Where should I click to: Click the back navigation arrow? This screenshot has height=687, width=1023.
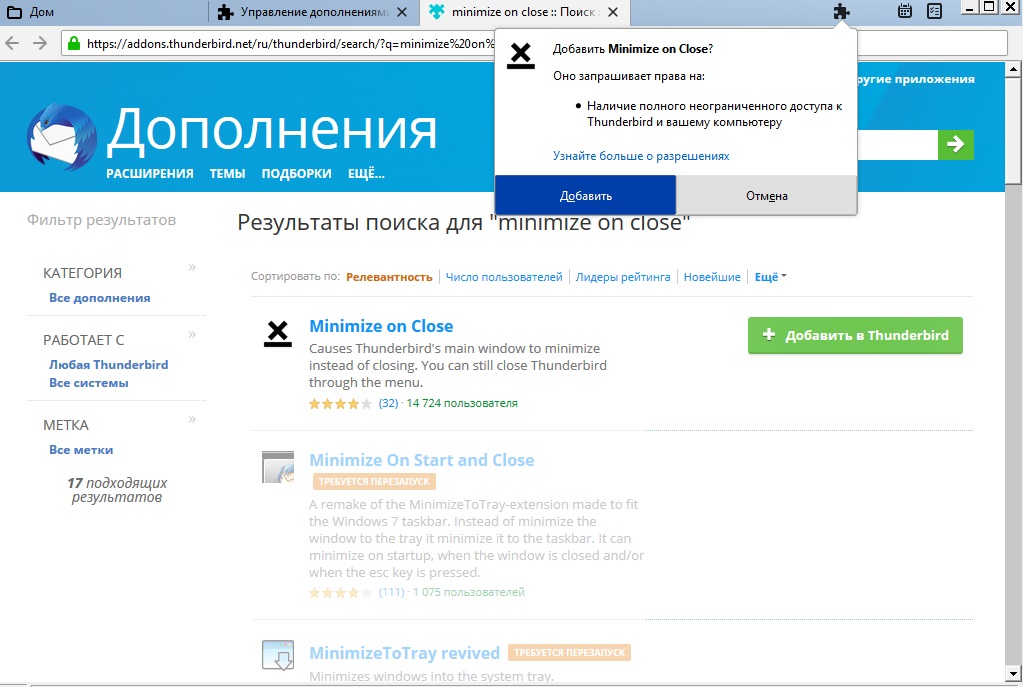(12, 43)
